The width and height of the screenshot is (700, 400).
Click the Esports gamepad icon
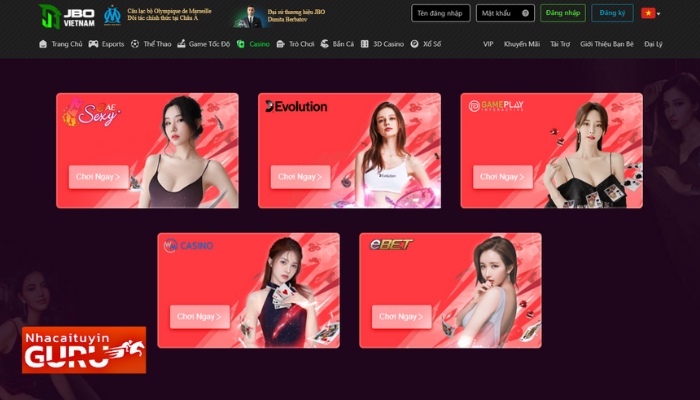coord(93,44)
